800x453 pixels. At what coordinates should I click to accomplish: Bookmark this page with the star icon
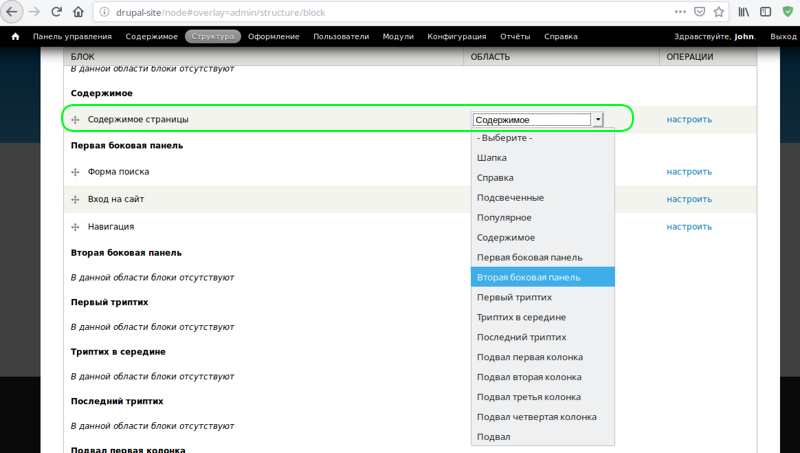click(719, 12)
